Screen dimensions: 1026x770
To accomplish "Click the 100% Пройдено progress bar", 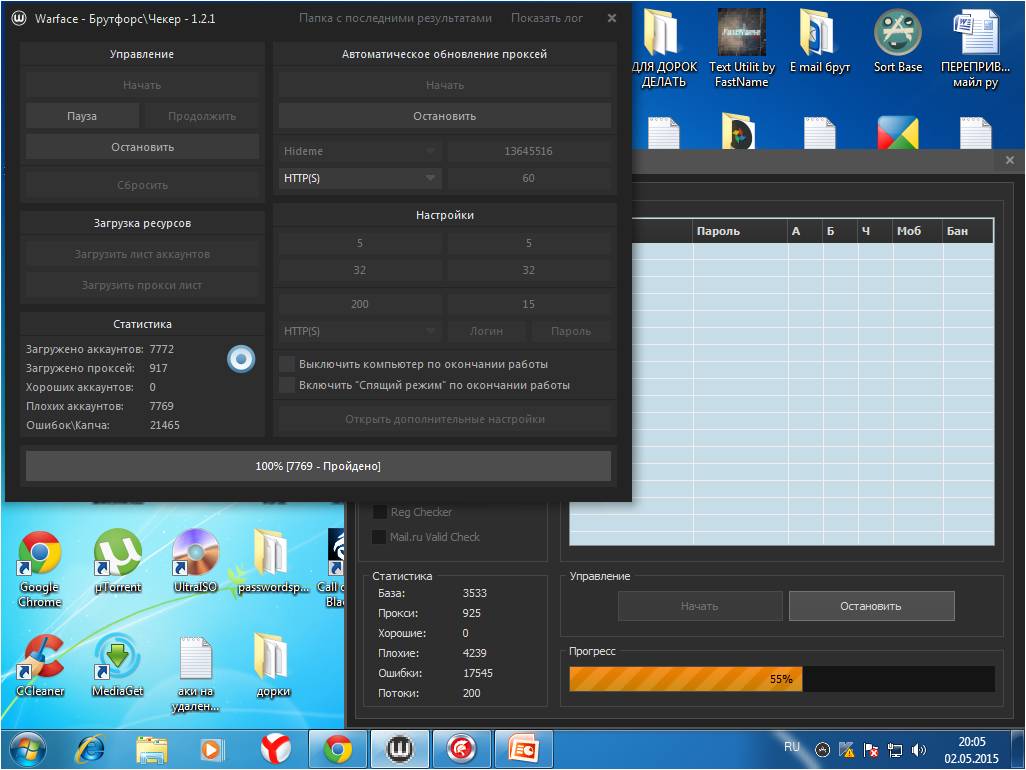I will click(x=318, y=466).
